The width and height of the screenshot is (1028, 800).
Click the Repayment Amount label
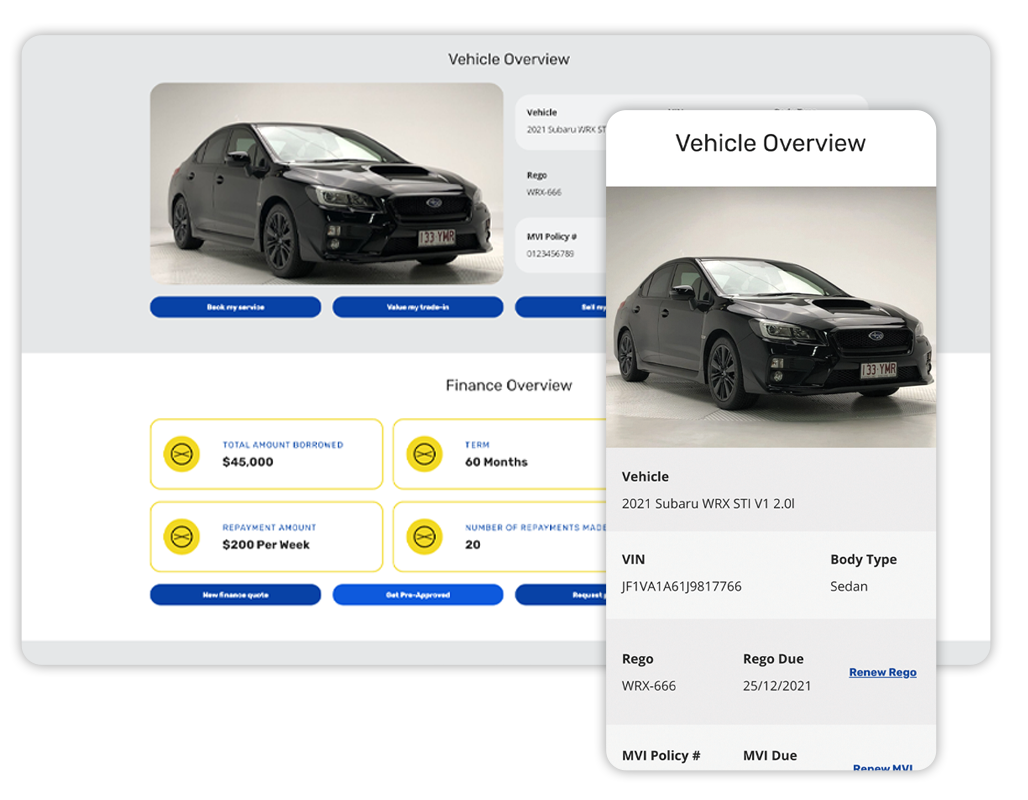[x=269, y=527]
